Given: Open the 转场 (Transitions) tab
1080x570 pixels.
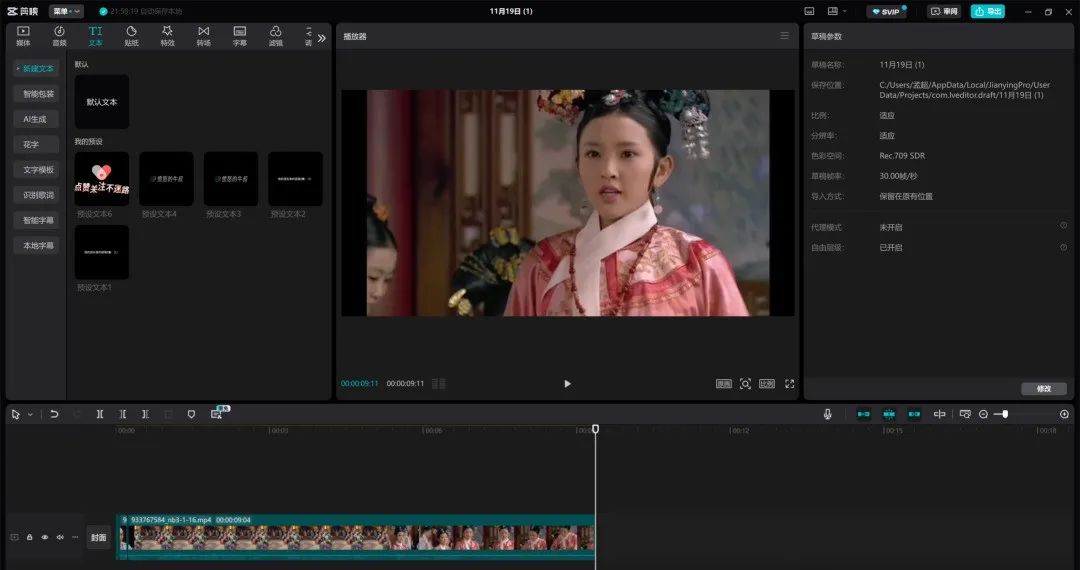Looking at the screenshot, I should [203, 36].
